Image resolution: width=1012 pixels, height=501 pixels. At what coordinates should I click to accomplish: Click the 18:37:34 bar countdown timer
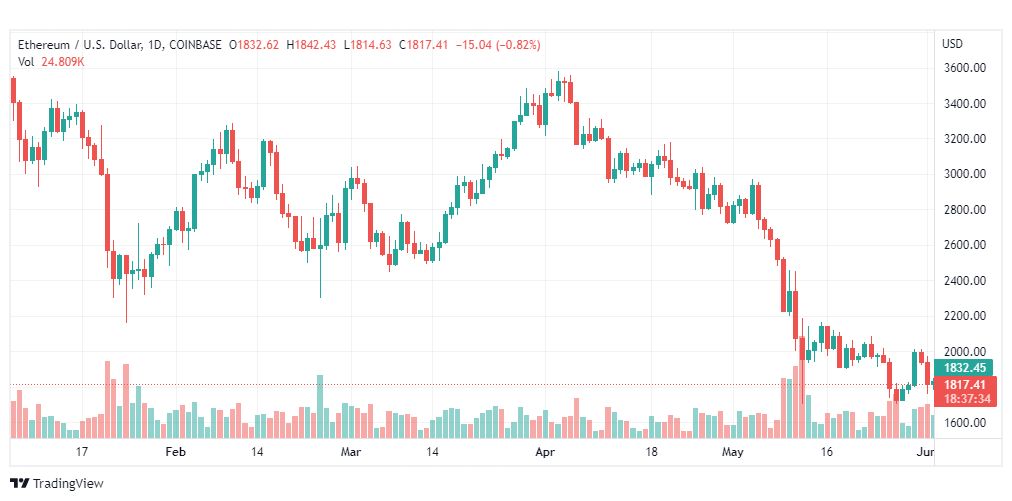pos(965,399)
